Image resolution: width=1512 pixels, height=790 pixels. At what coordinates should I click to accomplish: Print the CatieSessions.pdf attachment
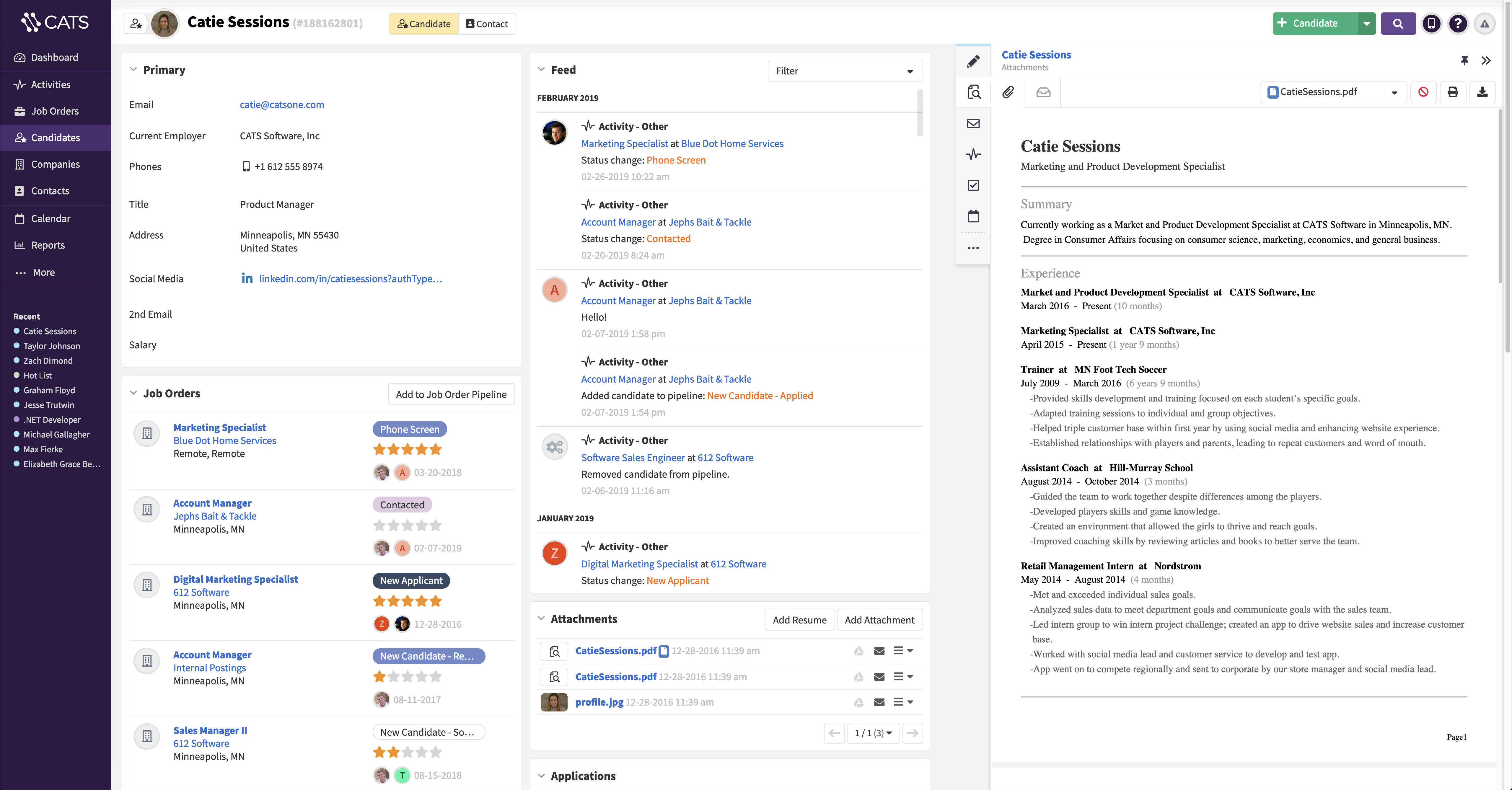click(1452, 92)
